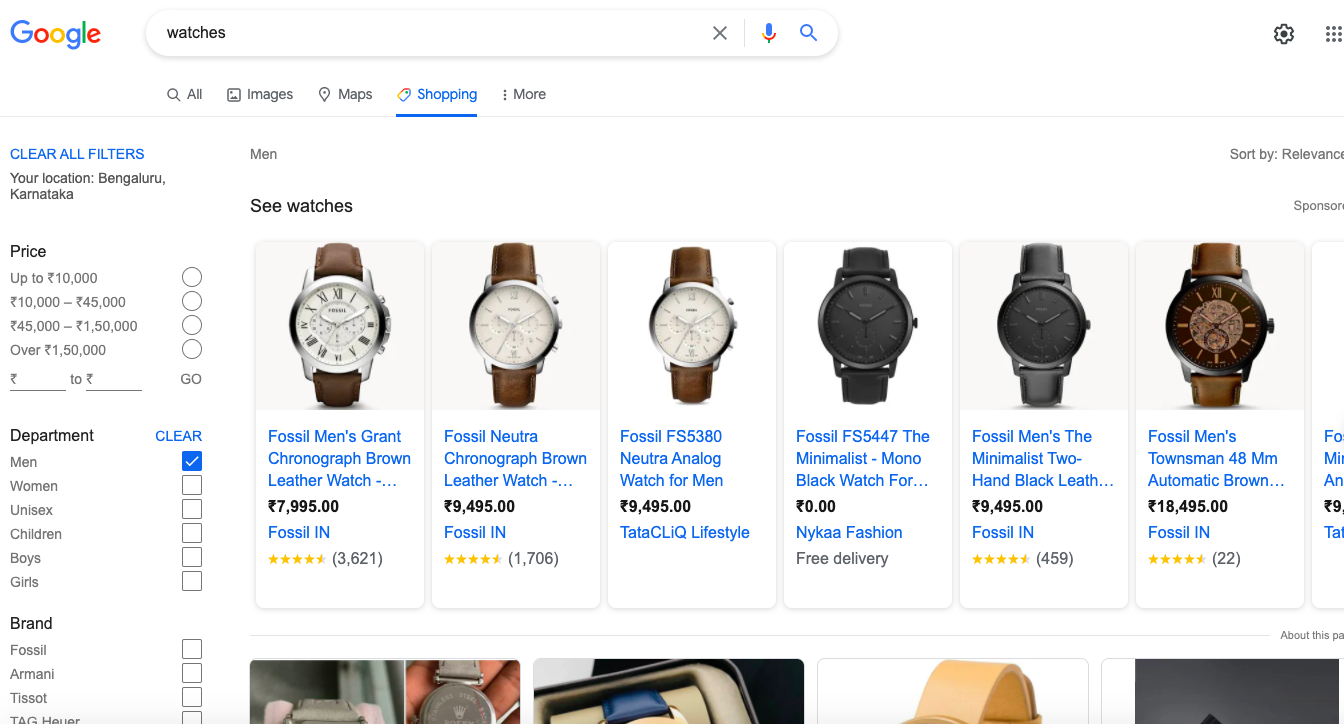
Task: Open Fossil Men's The Minimalist Two-Hand link
Action: pos(1043,458)
